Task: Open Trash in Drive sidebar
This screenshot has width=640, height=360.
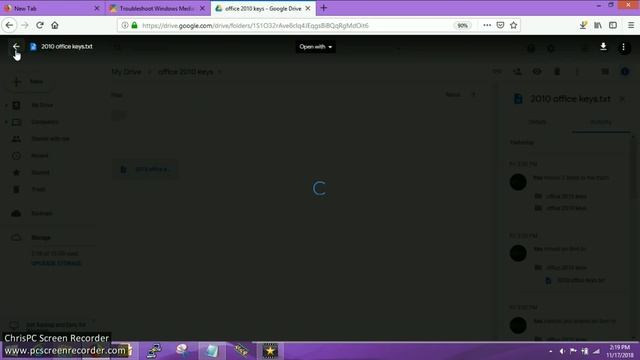Action: pyautogui.click(x=38, y=189)
